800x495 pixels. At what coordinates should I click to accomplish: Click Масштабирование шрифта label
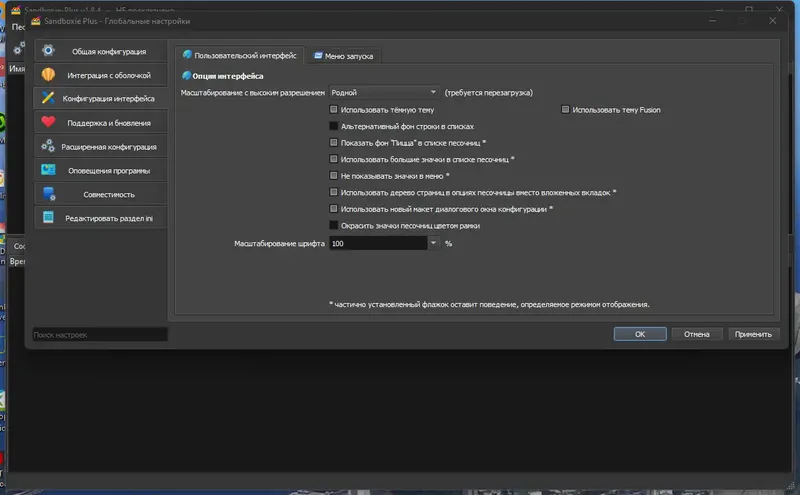[279, 243]
